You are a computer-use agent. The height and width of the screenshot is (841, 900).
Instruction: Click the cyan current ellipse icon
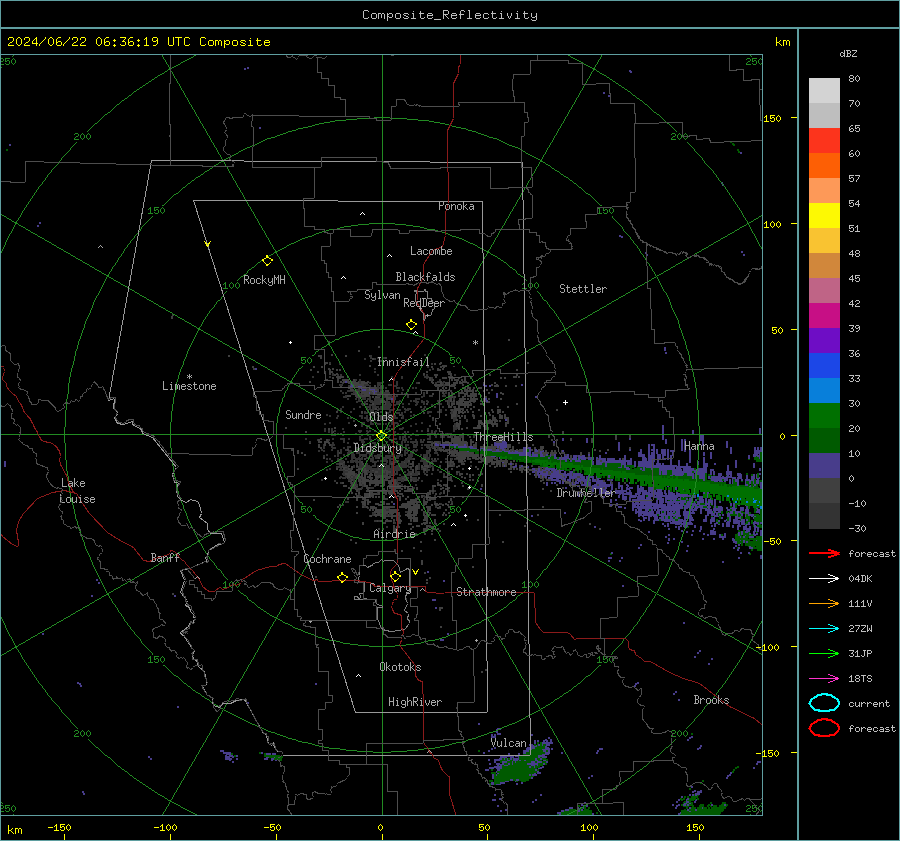[824, 703]
